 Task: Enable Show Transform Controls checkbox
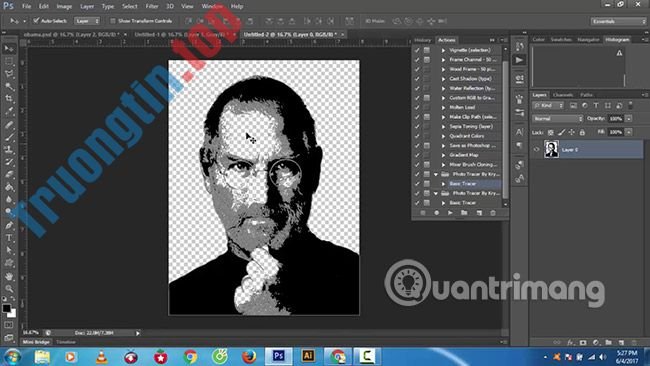point(113,20)
